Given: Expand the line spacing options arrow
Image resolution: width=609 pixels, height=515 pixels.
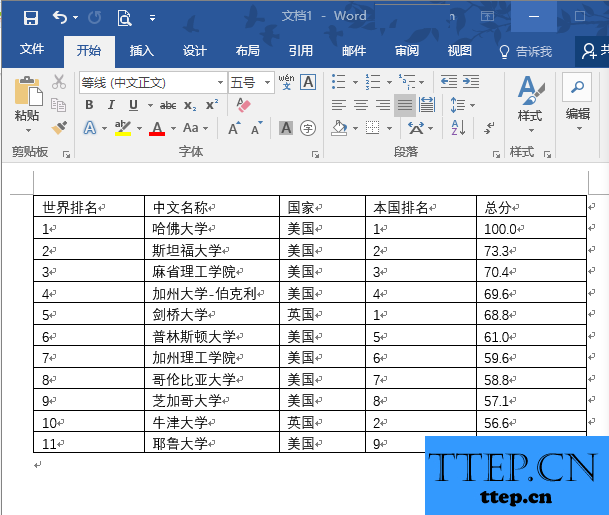Looking at the screenshot, I should tap(473, 105).
